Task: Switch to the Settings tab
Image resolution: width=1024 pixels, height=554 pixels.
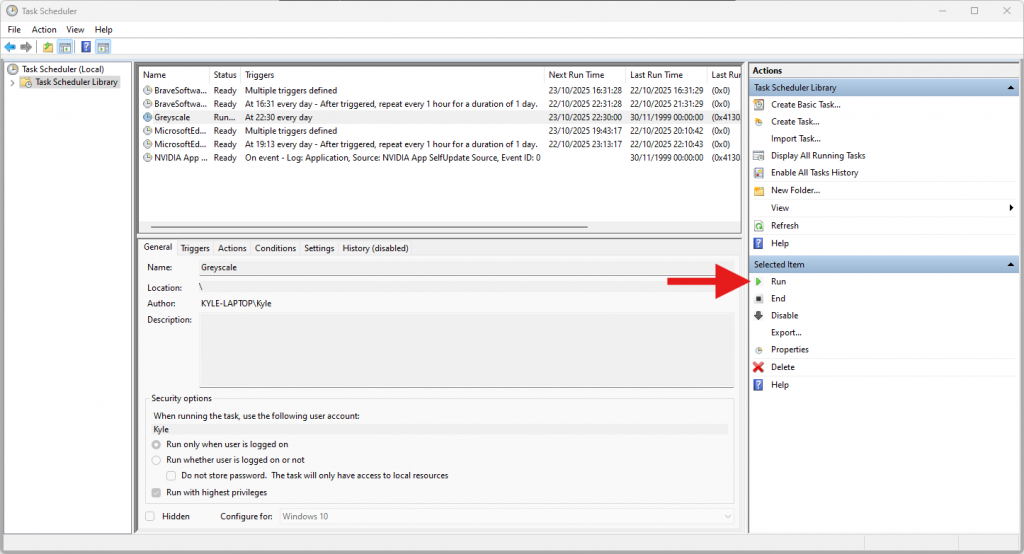Action: click(x=319, y=248)
